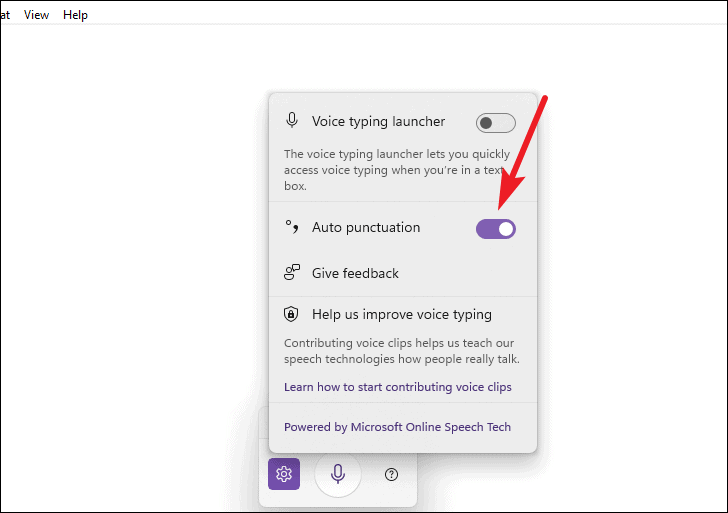
Task: Click the privacy shield lock icon
Action: [291, 314]
